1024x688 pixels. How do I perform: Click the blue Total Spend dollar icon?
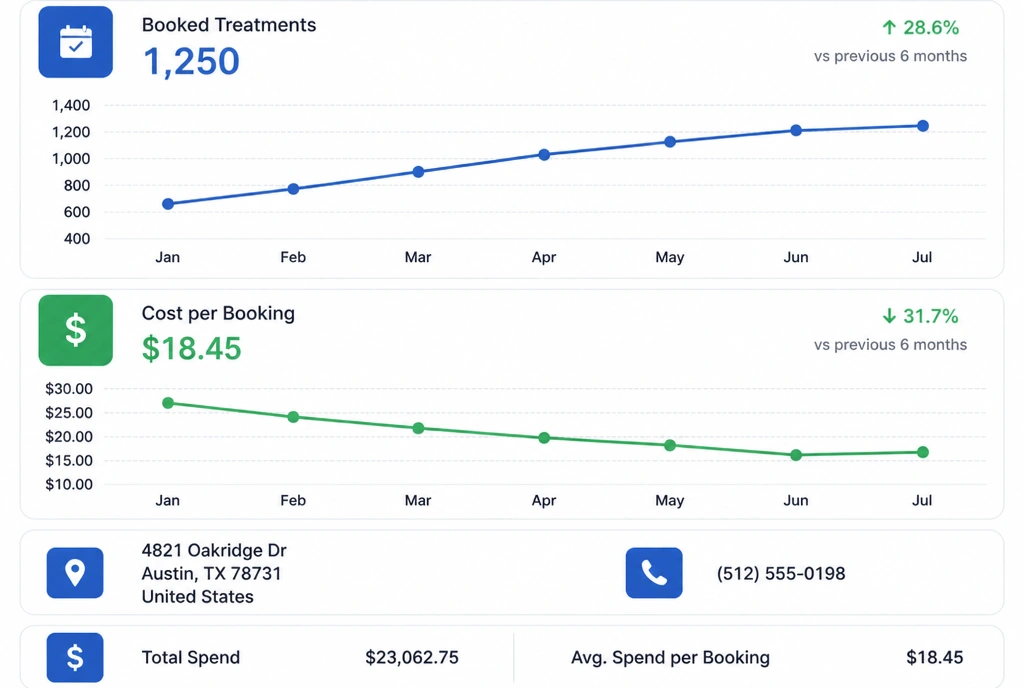click(x=75, y=657)
